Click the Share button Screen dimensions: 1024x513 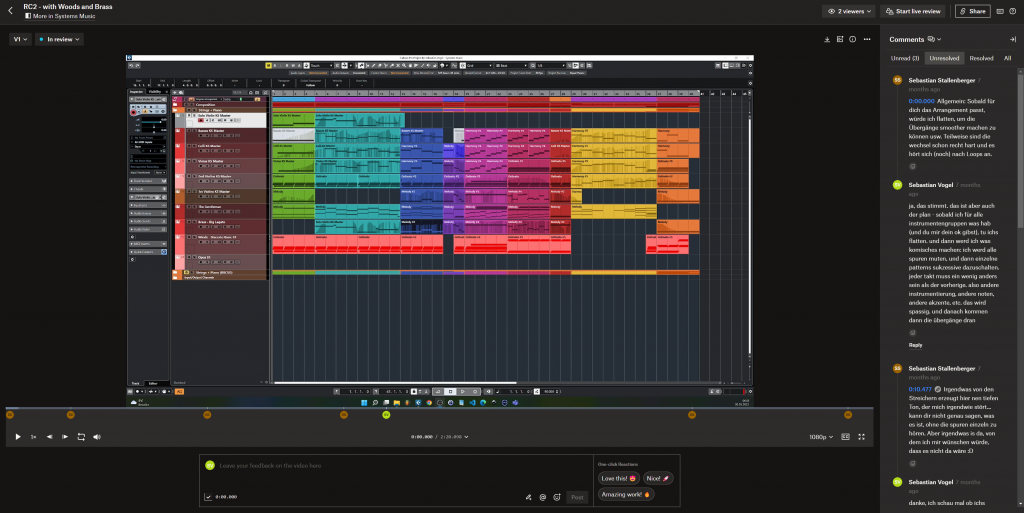(971, 11)
